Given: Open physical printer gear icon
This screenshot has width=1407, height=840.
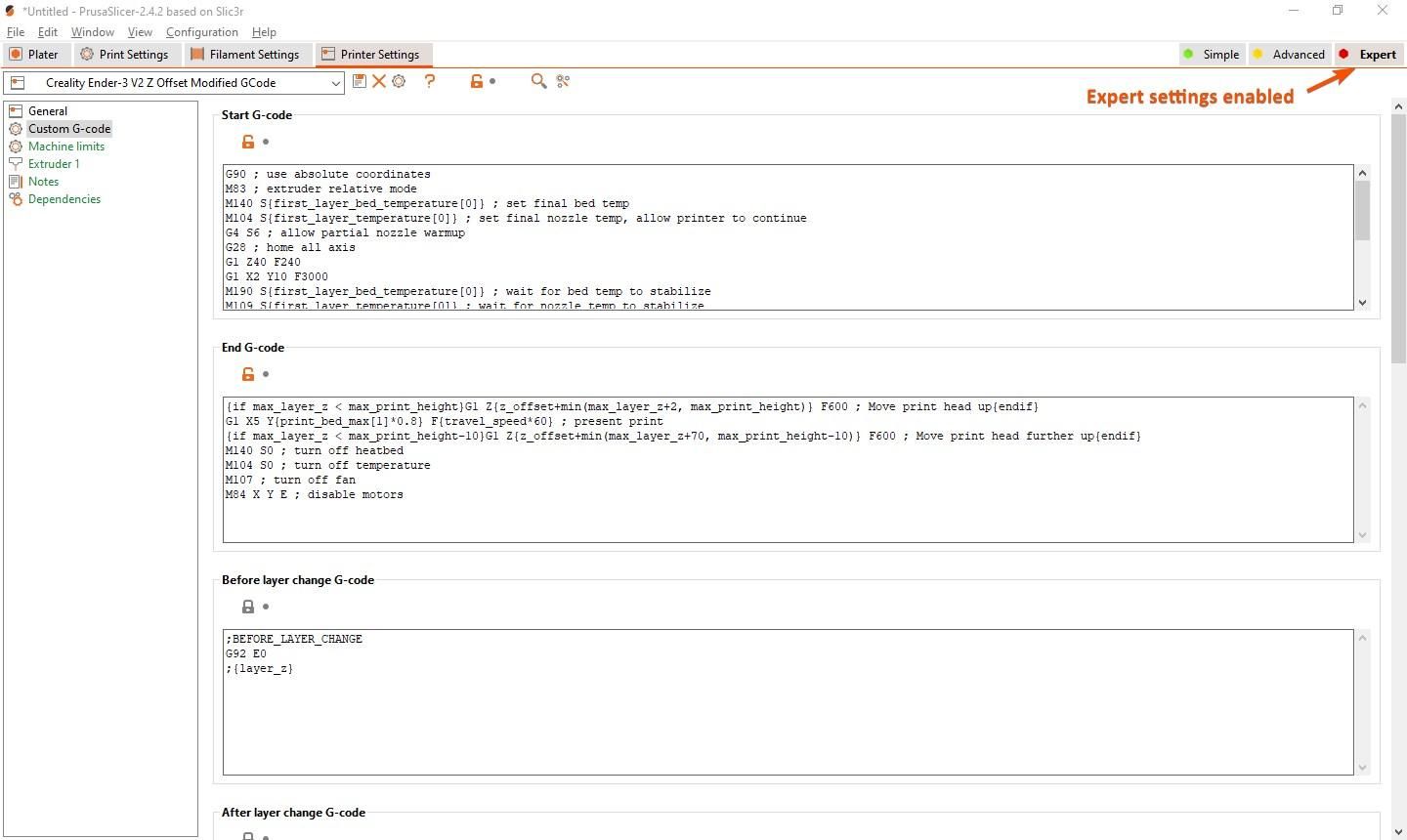Looking at the screenshot, I should click(x=399, y=81).
